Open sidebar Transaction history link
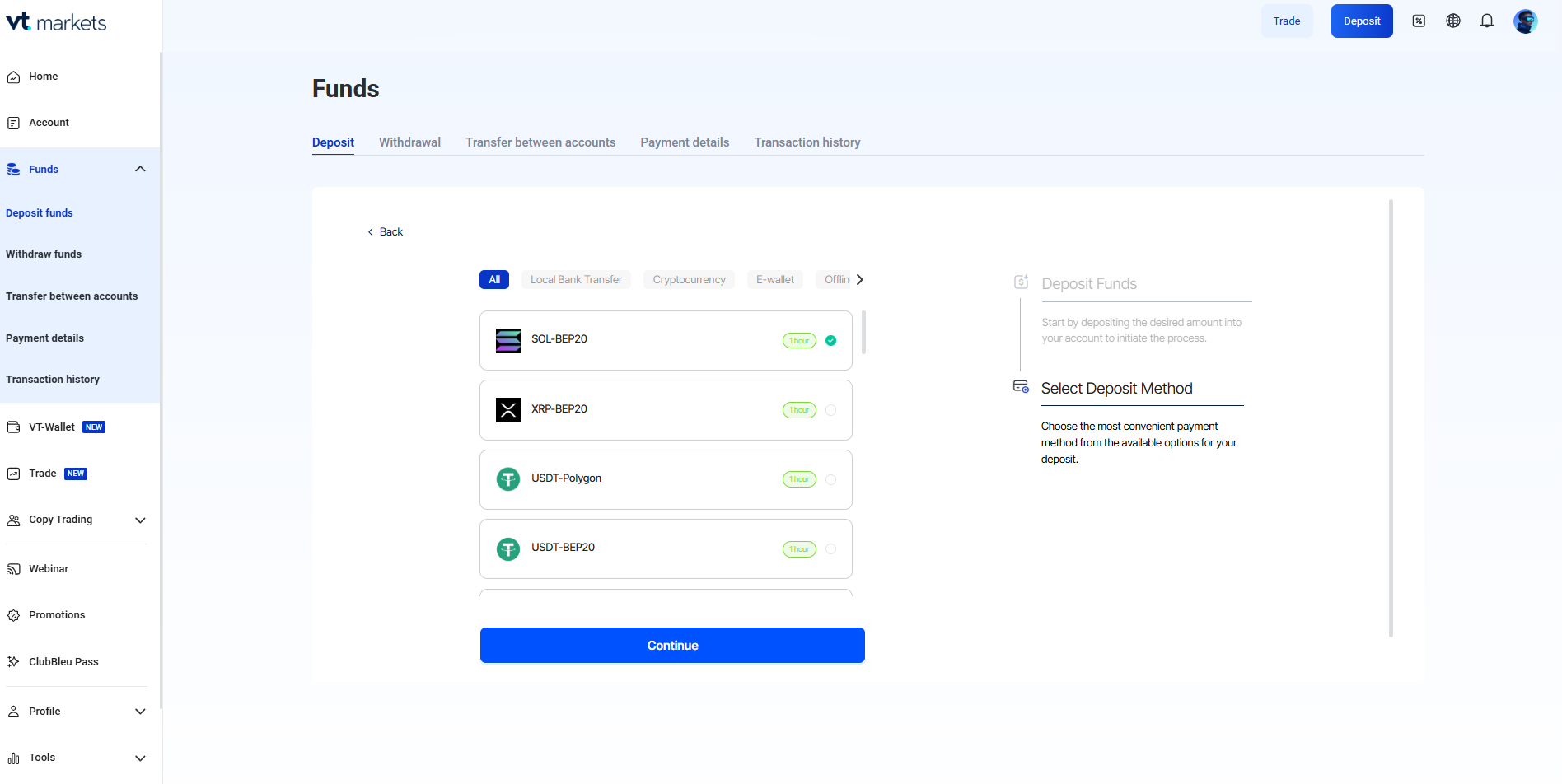Viewport: 1562px width, 784px height. click(53, 380)
